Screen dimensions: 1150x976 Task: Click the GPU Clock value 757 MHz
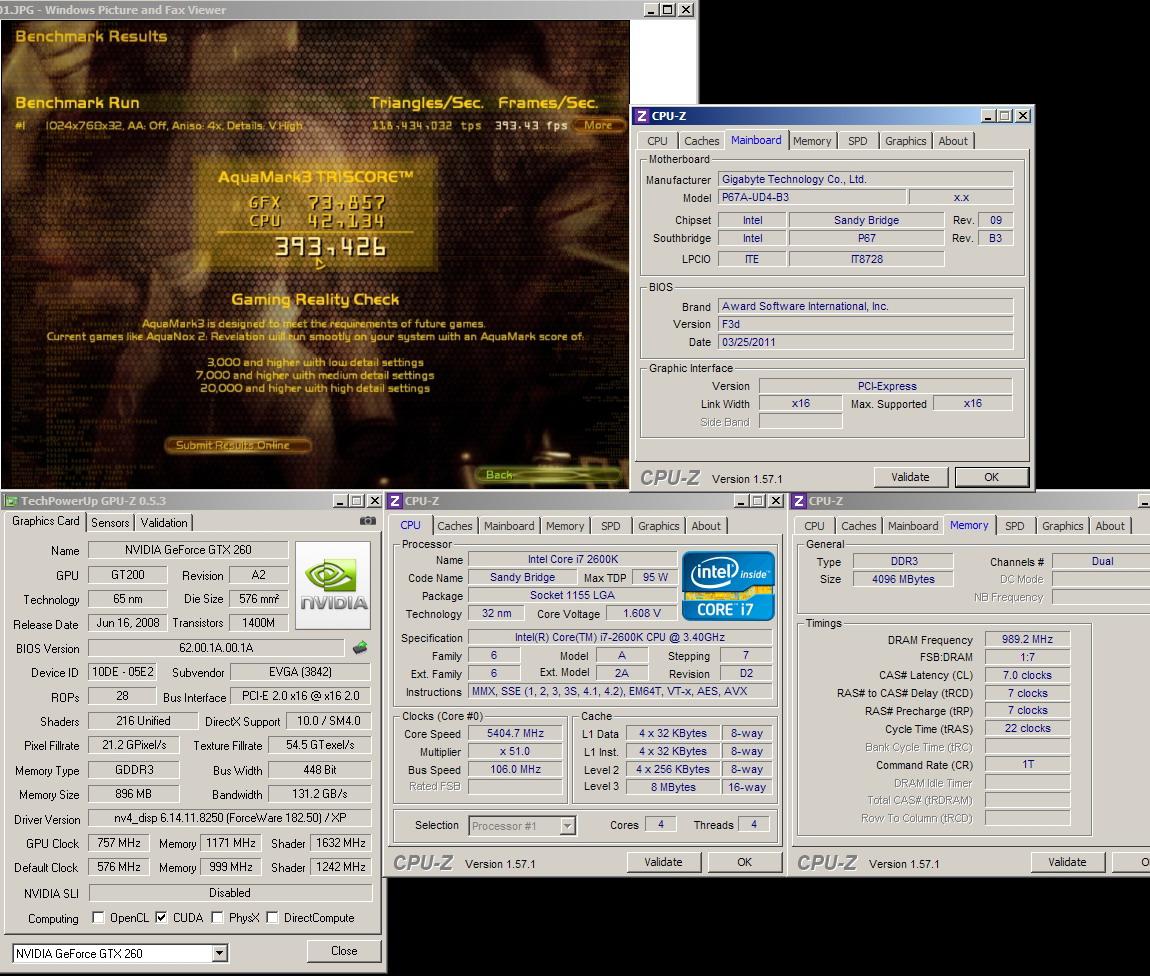(119, 843)
